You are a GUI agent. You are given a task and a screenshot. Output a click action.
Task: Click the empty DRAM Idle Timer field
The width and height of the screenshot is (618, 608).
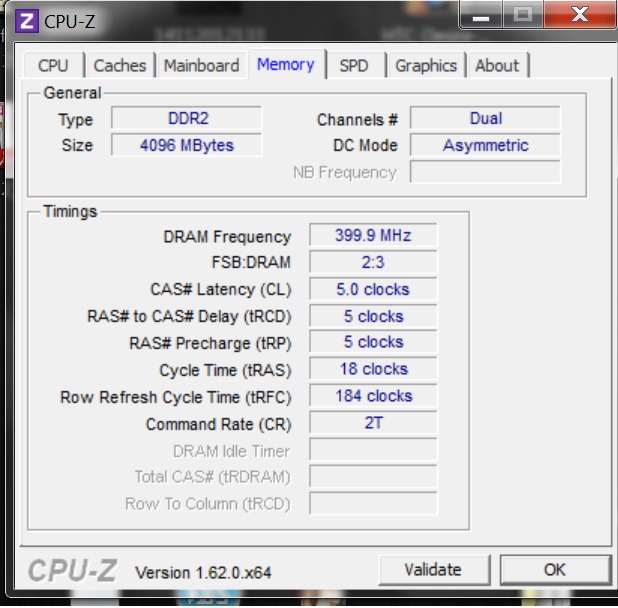(x=373, y=449)
